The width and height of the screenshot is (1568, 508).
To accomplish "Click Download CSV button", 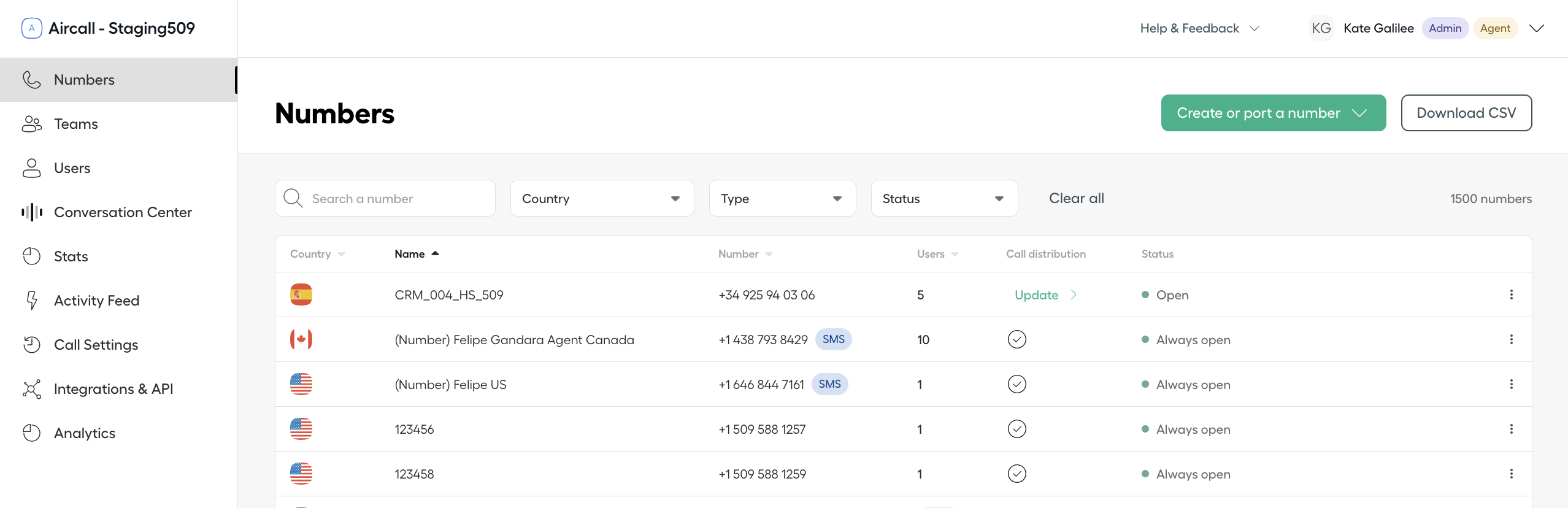I will point(1466,113).
